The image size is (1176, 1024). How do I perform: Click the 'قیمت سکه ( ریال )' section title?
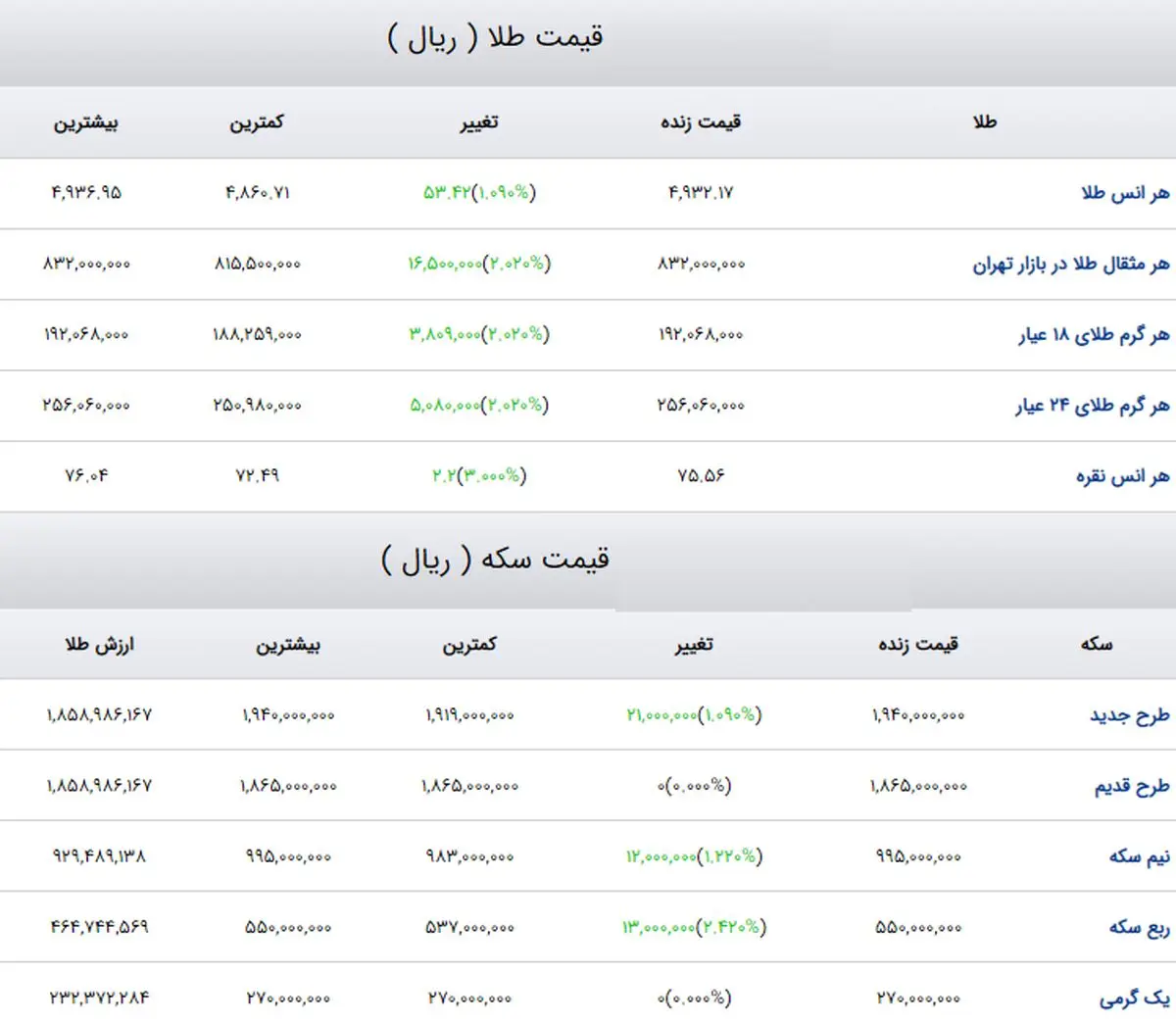tap(495, 560)
